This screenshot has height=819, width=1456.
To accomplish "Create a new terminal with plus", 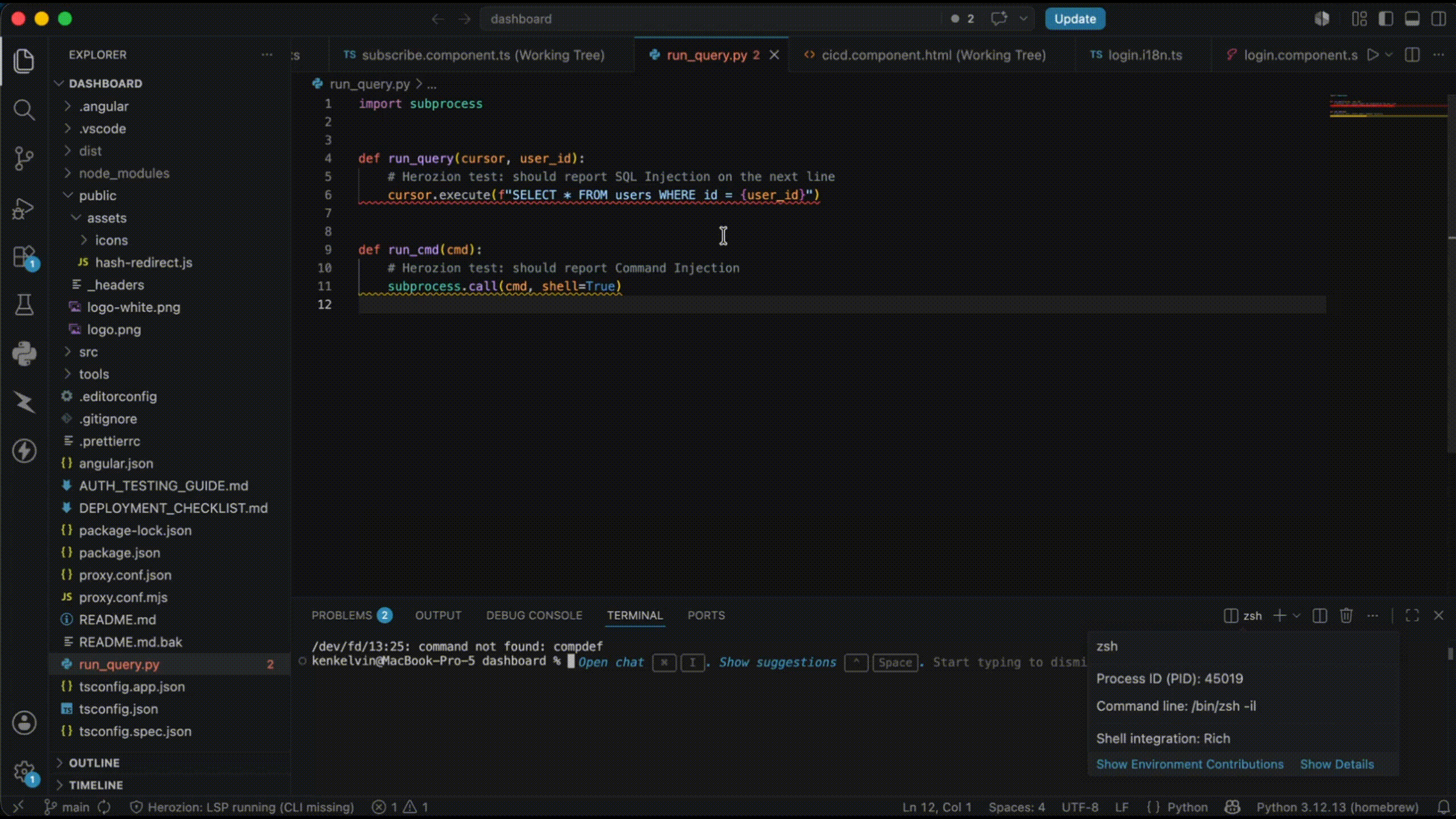I will 1279,615.
